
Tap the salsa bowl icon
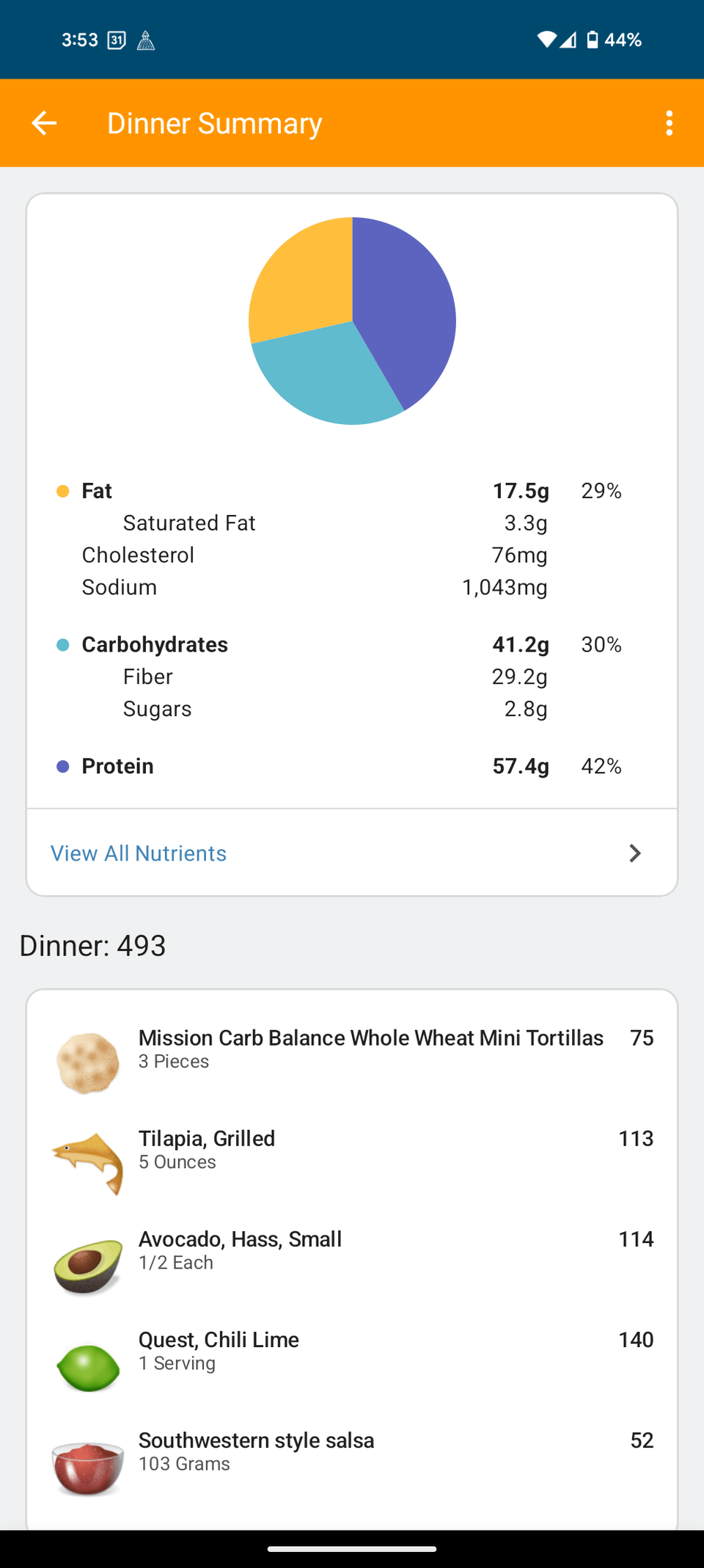point(88,1467)
